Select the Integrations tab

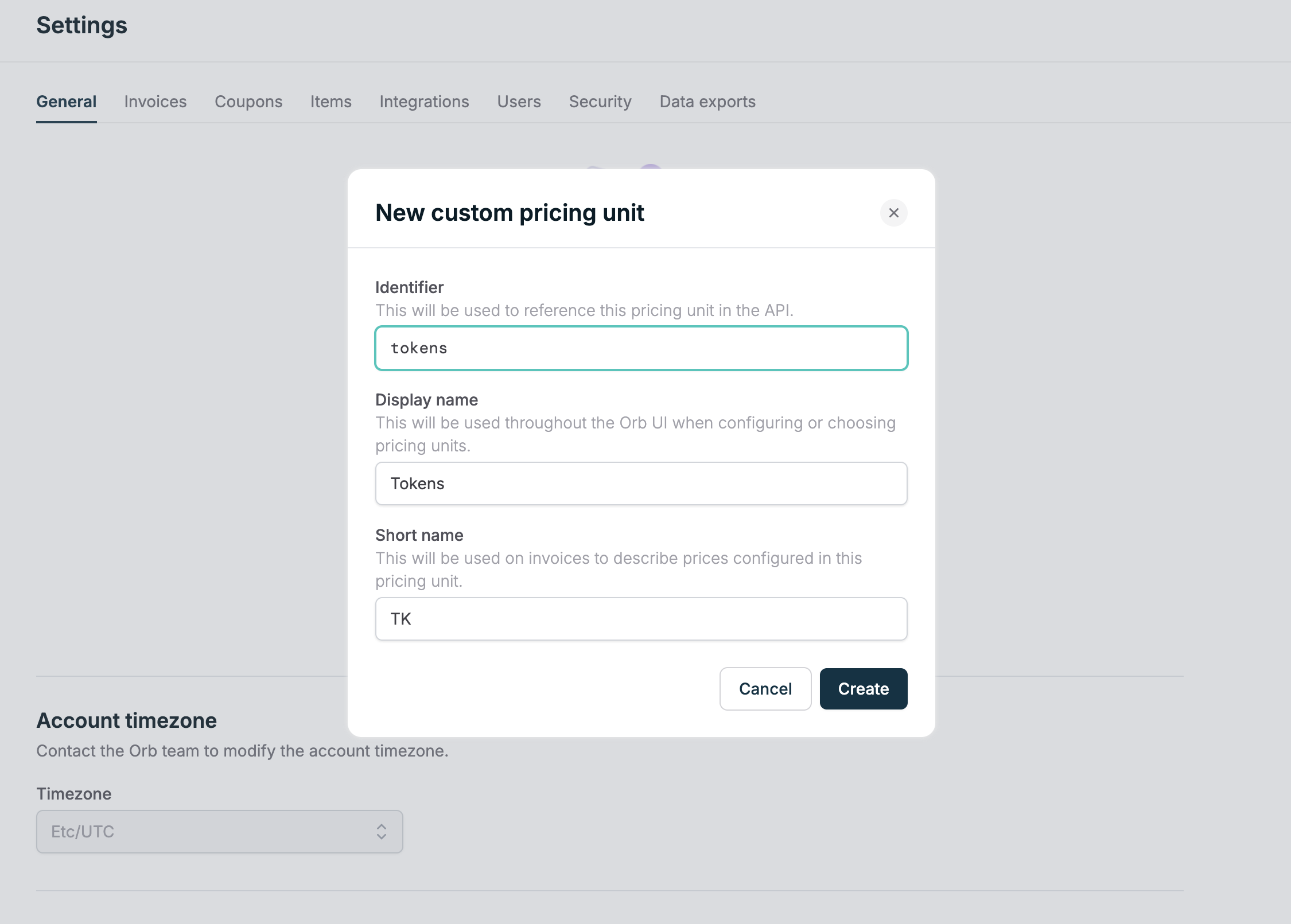pos(424,102)
